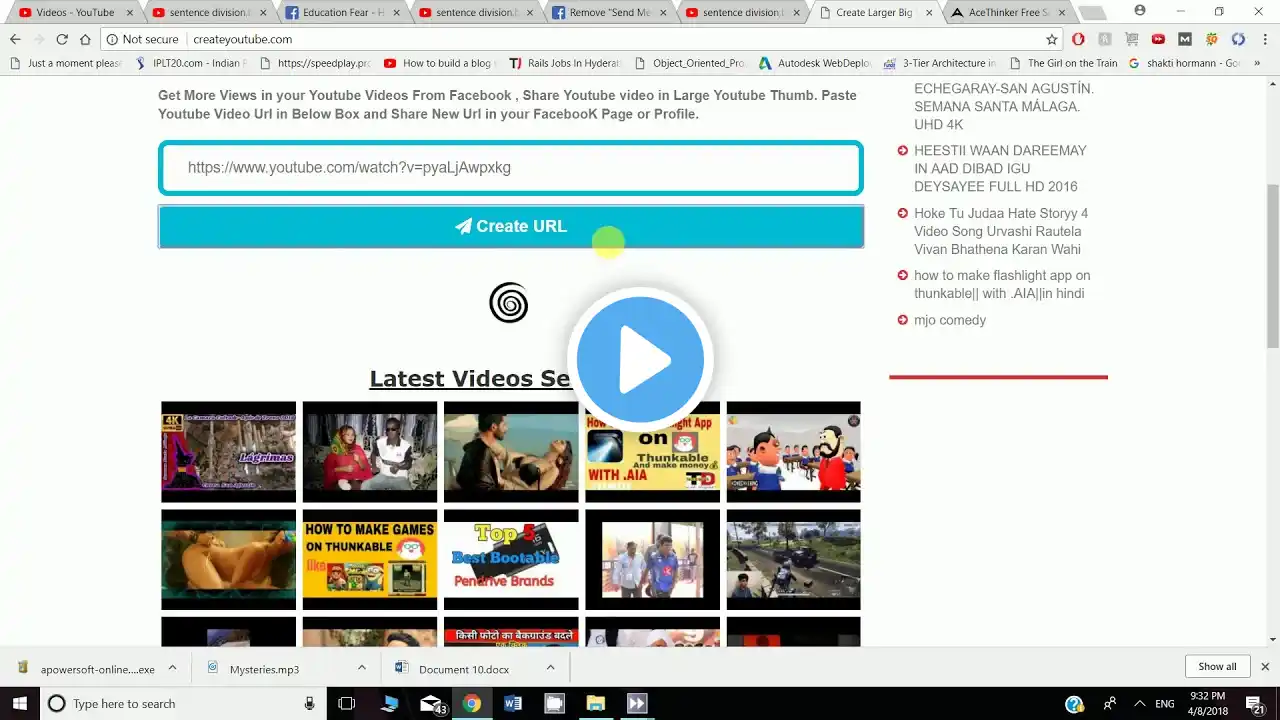Viewport: 1280px width, 720px height.
Task: Click the ENG language indicator
Action: 1165,704
